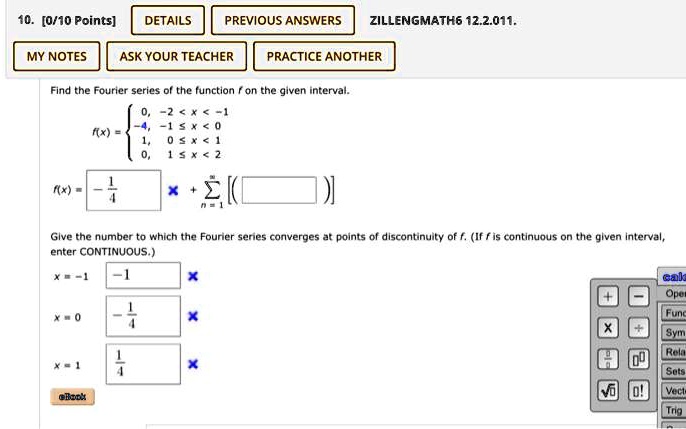Open the Functions tab in calcPad
686x429 pixels.
pos(674,313)
